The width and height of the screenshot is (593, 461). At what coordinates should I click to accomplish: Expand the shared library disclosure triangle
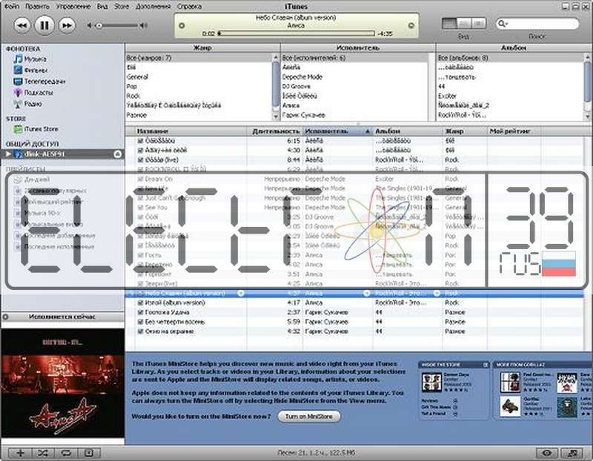tap(8, 154)
